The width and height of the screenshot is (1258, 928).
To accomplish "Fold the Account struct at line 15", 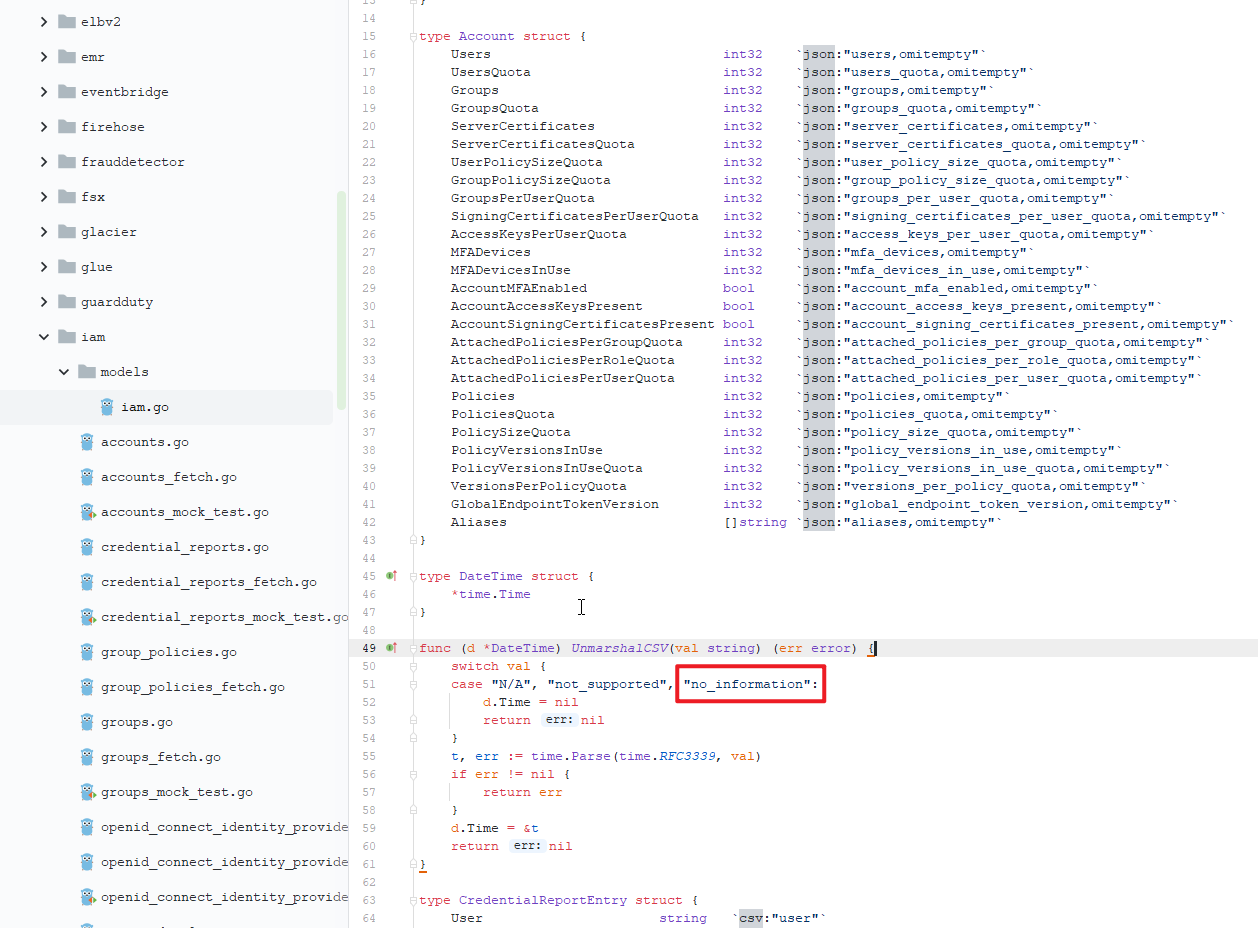I will tap(412, 36).
